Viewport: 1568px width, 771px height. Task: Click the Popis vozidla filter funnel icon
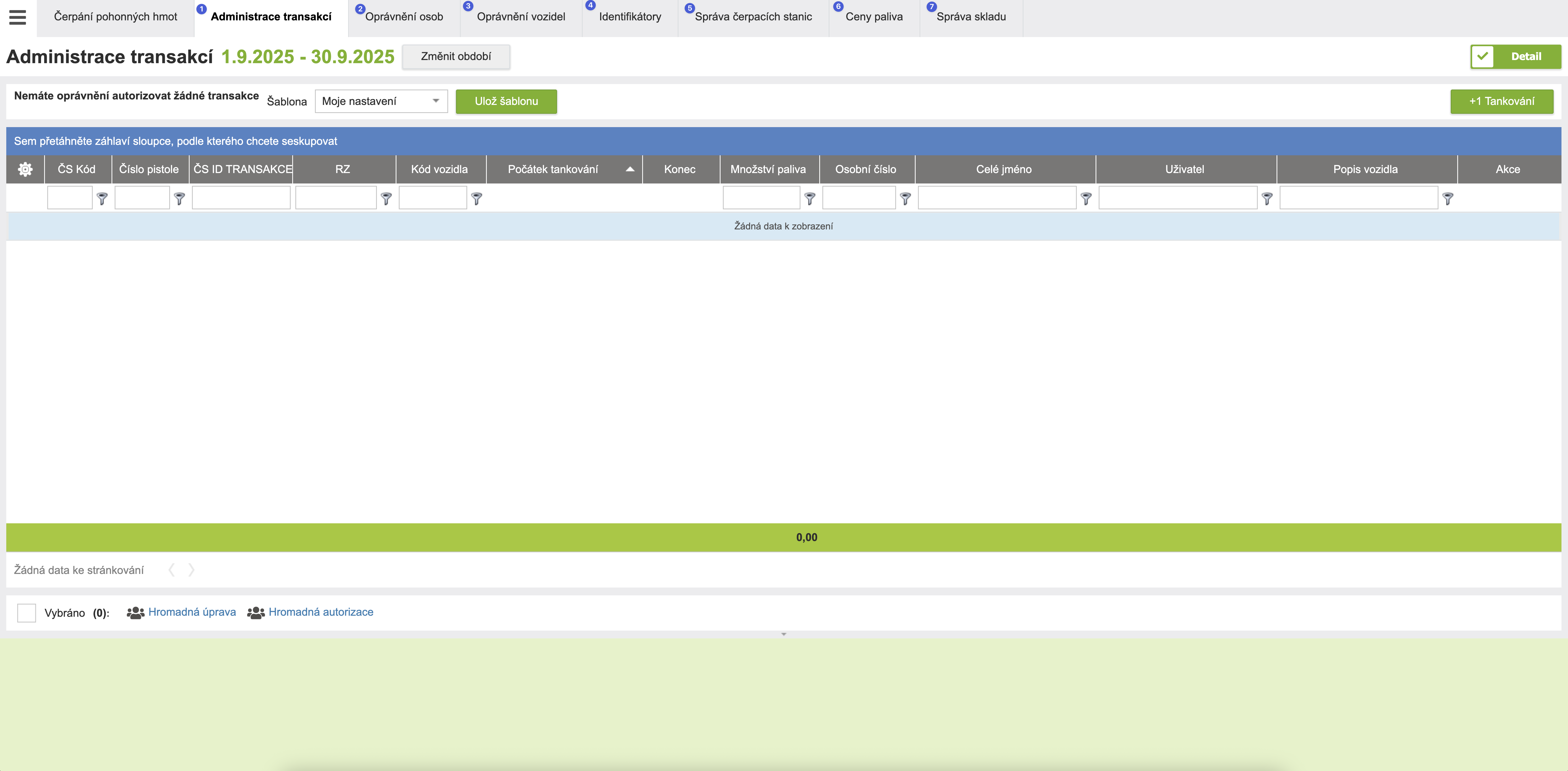point(1448,198)
